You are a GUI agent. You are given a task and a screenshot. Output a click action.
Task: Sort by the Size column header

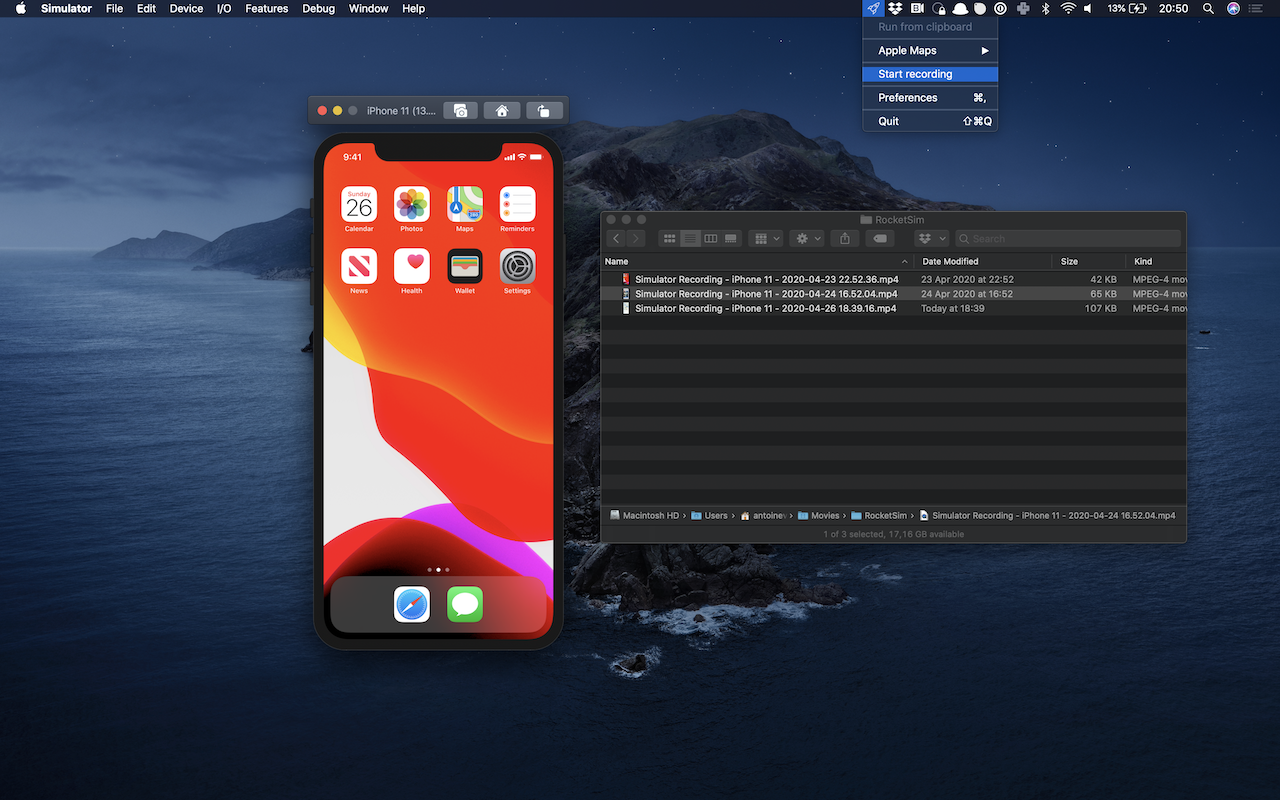click(1089, 261)
